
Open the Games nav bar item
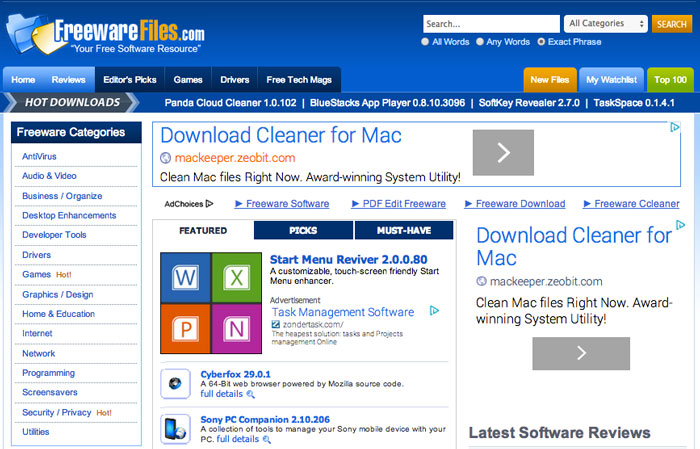(x=188, y=80)
